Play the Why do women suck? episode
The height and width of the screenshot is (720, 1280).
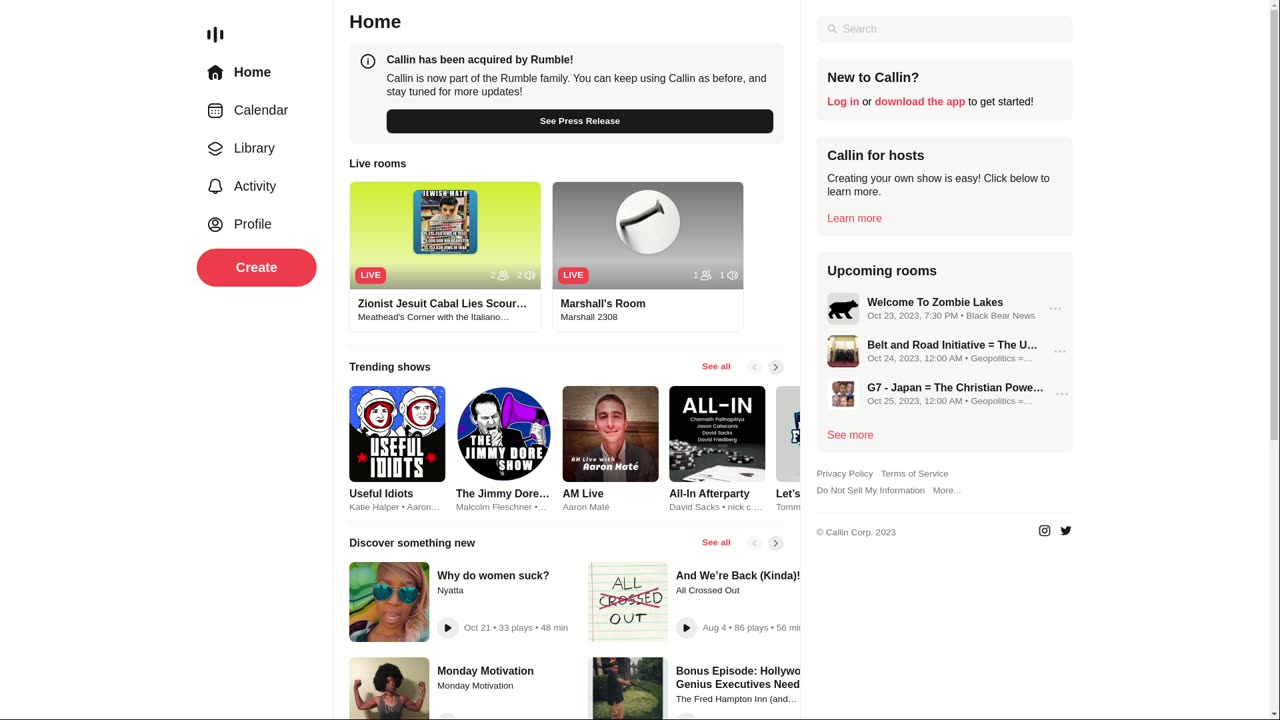click(447, 628)
